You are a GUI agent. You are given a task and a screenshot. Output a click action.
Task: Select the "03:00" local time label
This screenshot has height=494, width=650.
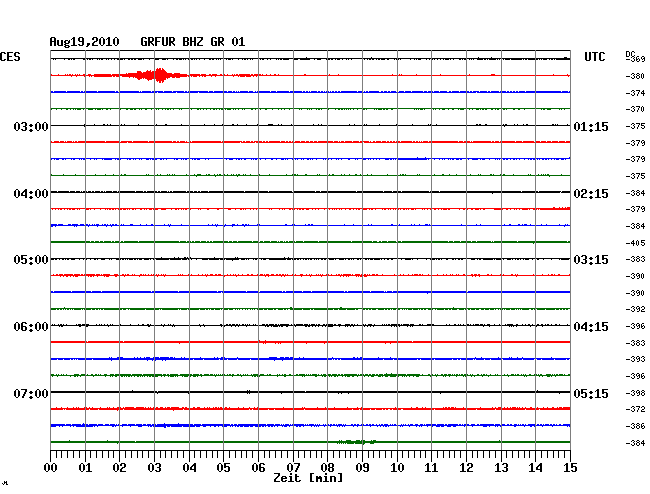[31, 126]
